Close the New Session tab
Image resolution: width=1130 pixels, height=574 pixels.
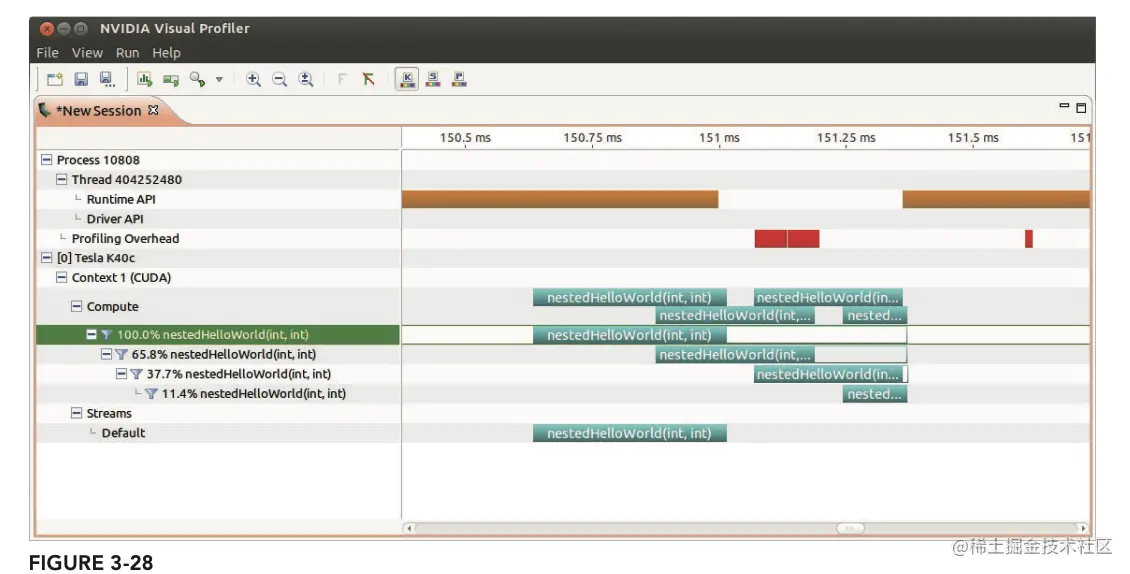pyautogui.click(x=153, y=110)
